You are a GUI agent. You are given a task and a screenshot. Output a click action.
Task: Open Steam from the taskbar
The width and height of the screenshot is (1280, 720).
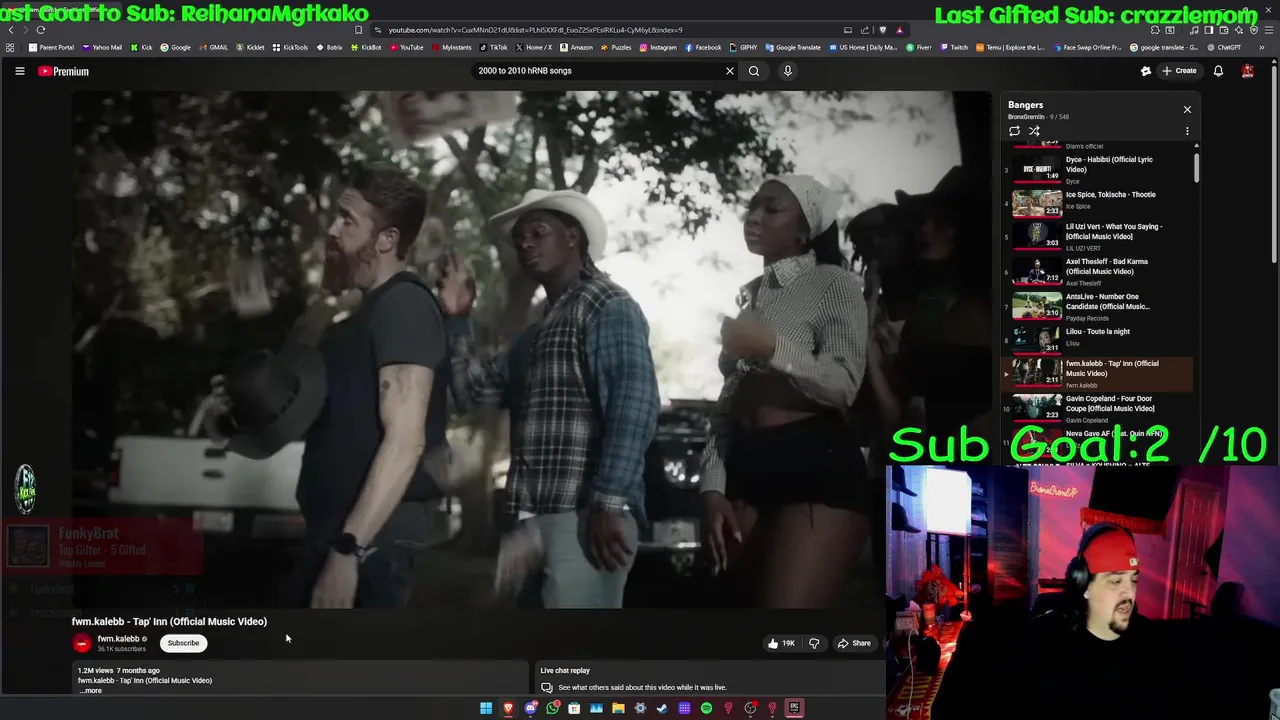coord(662,708)
